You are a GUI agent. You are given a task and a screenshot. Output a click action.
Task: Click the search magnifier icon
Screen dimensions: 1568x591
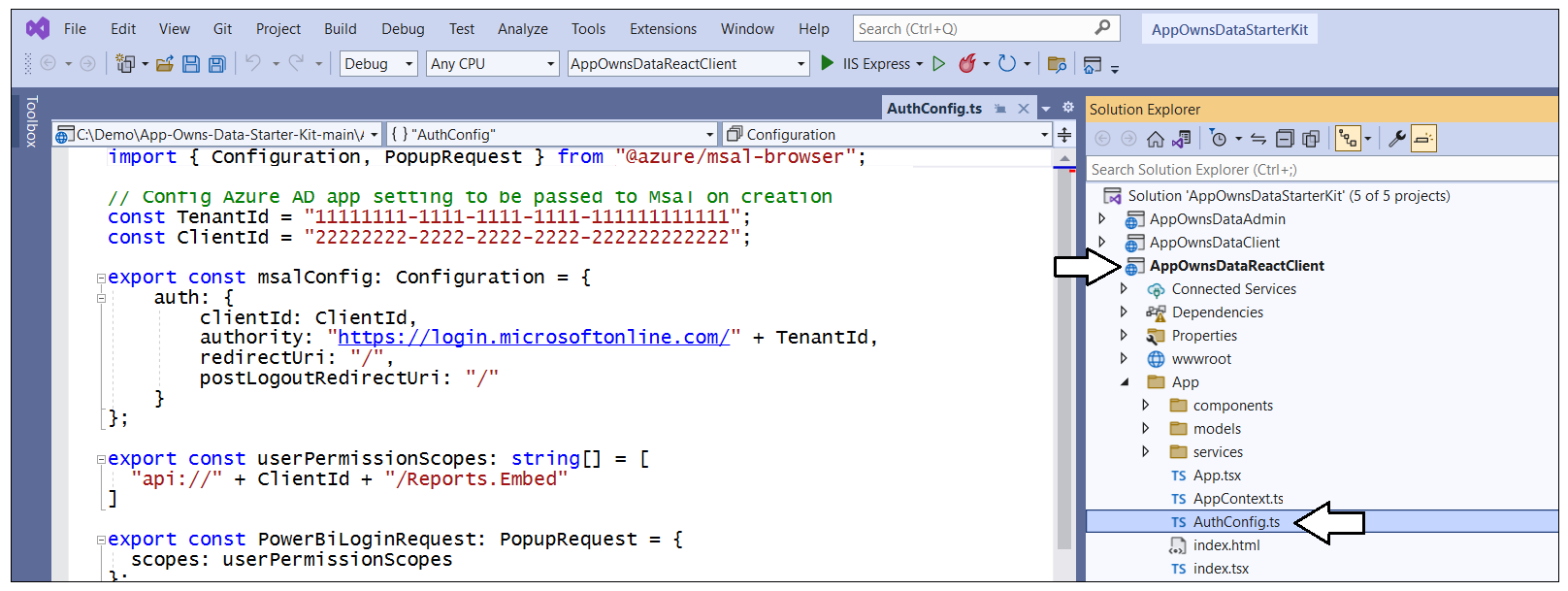click(1103, 28)
